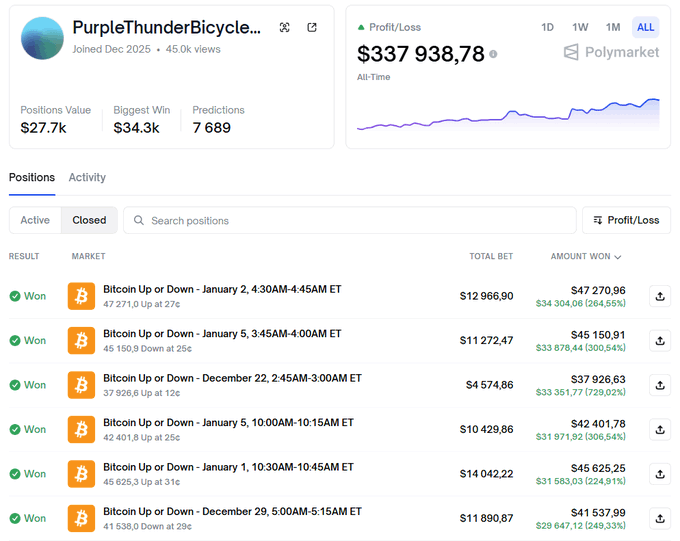Open Bitcoin Up or Down January 5, 10:00AM-10:15AM market
Viewport: 680px width, 541px height.
click(229, 423)
